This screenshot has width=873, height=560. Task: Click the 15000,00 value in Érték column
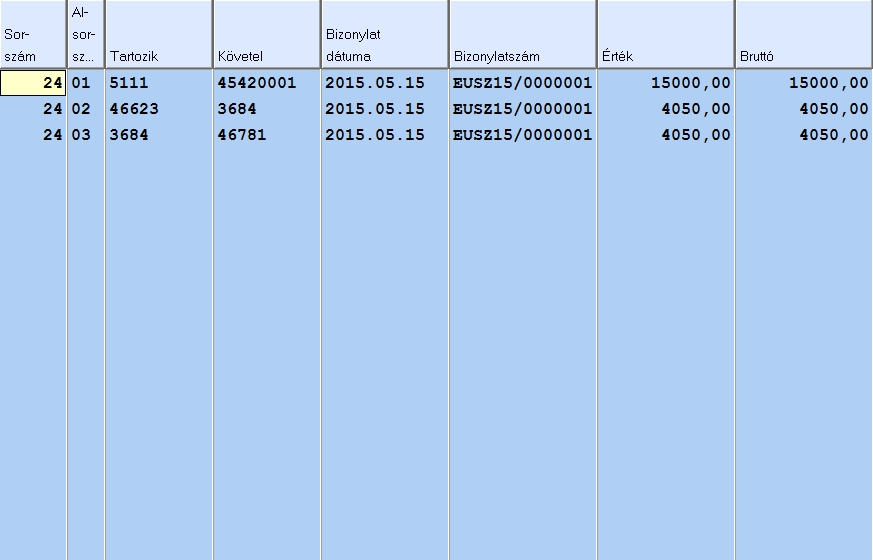[690, 83]
